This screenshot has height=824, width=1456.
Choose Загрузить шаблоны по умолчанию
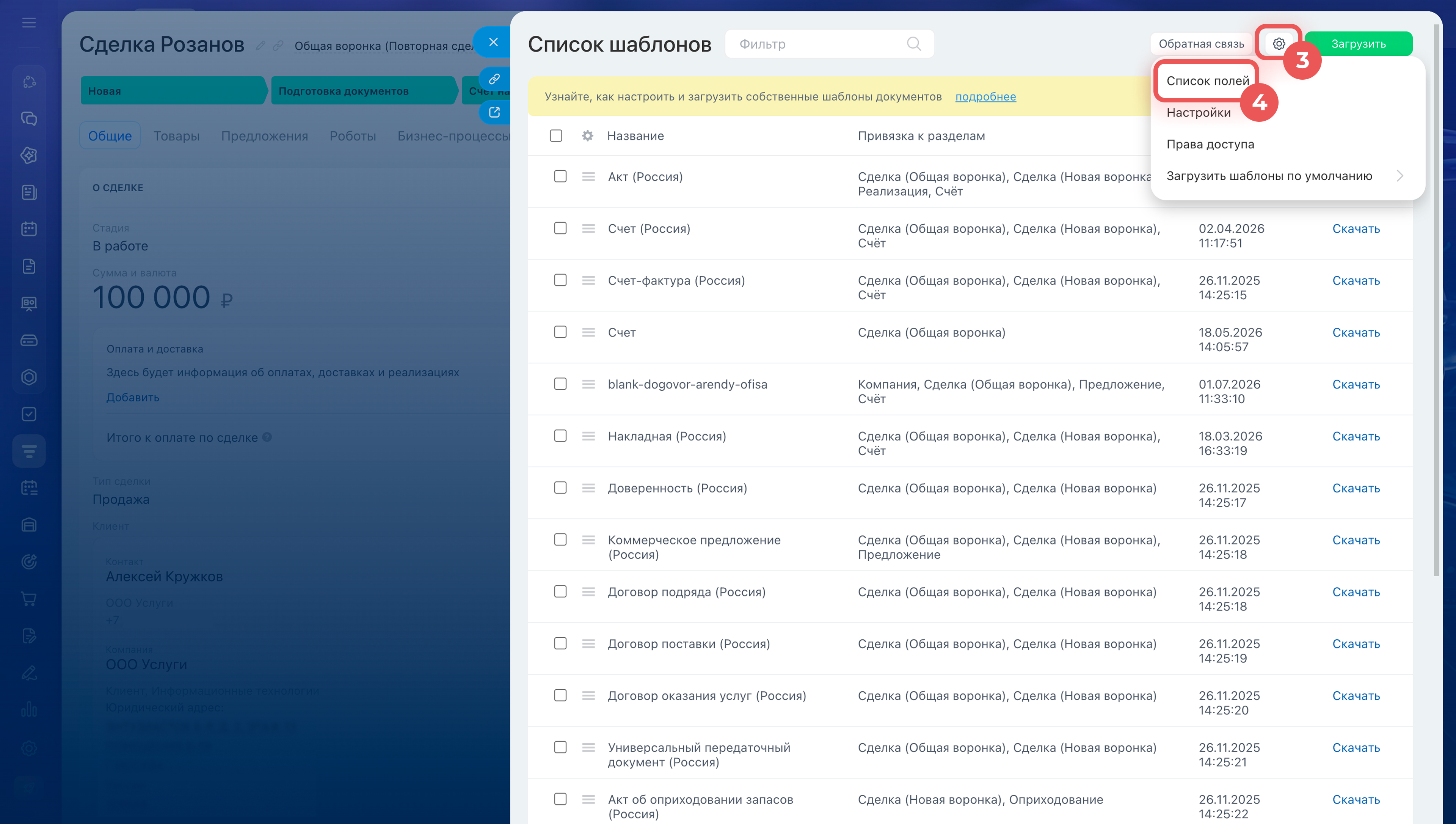[x=1269, y=176]
